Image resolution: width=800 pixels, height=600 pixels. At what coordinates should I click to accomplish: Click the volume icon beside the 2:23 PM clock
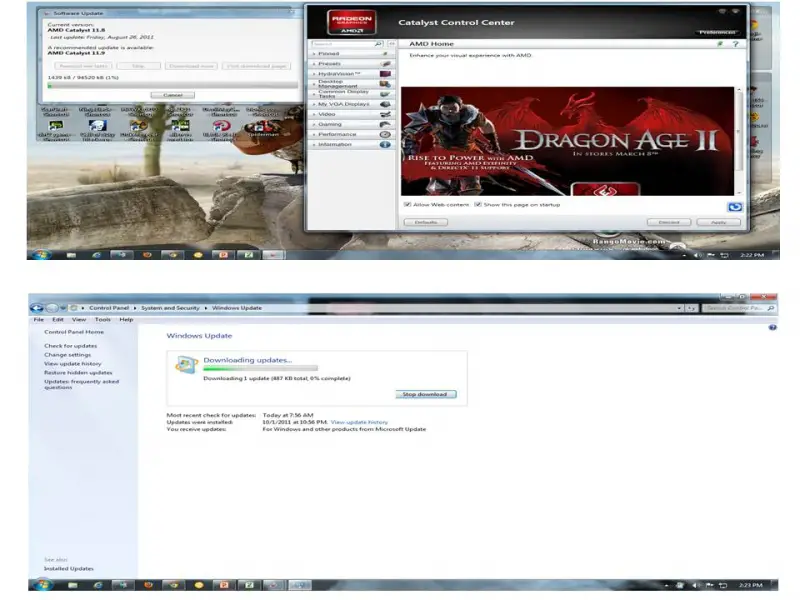point(695,585)
